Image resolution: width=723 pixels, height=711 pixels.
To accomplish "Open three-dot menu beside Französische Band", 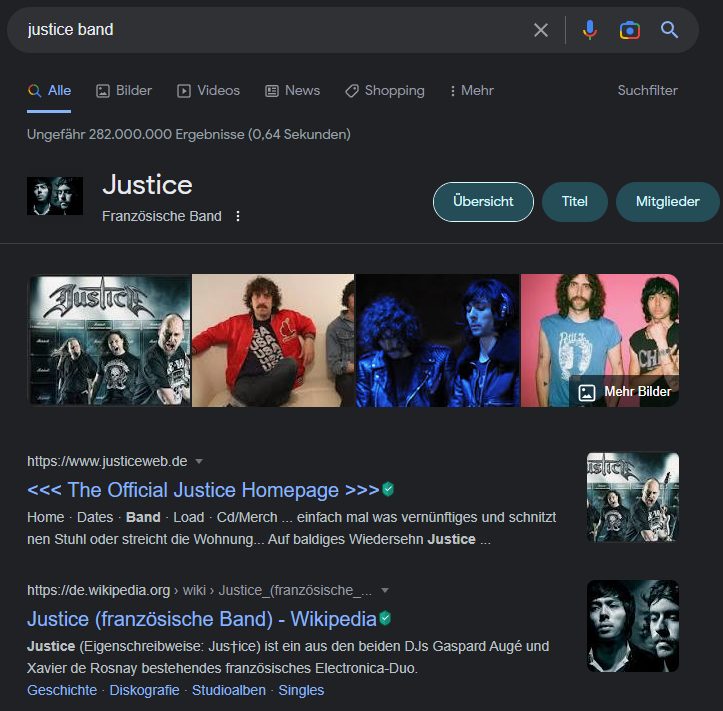I will pyautogui.click(x=238, y=216).
